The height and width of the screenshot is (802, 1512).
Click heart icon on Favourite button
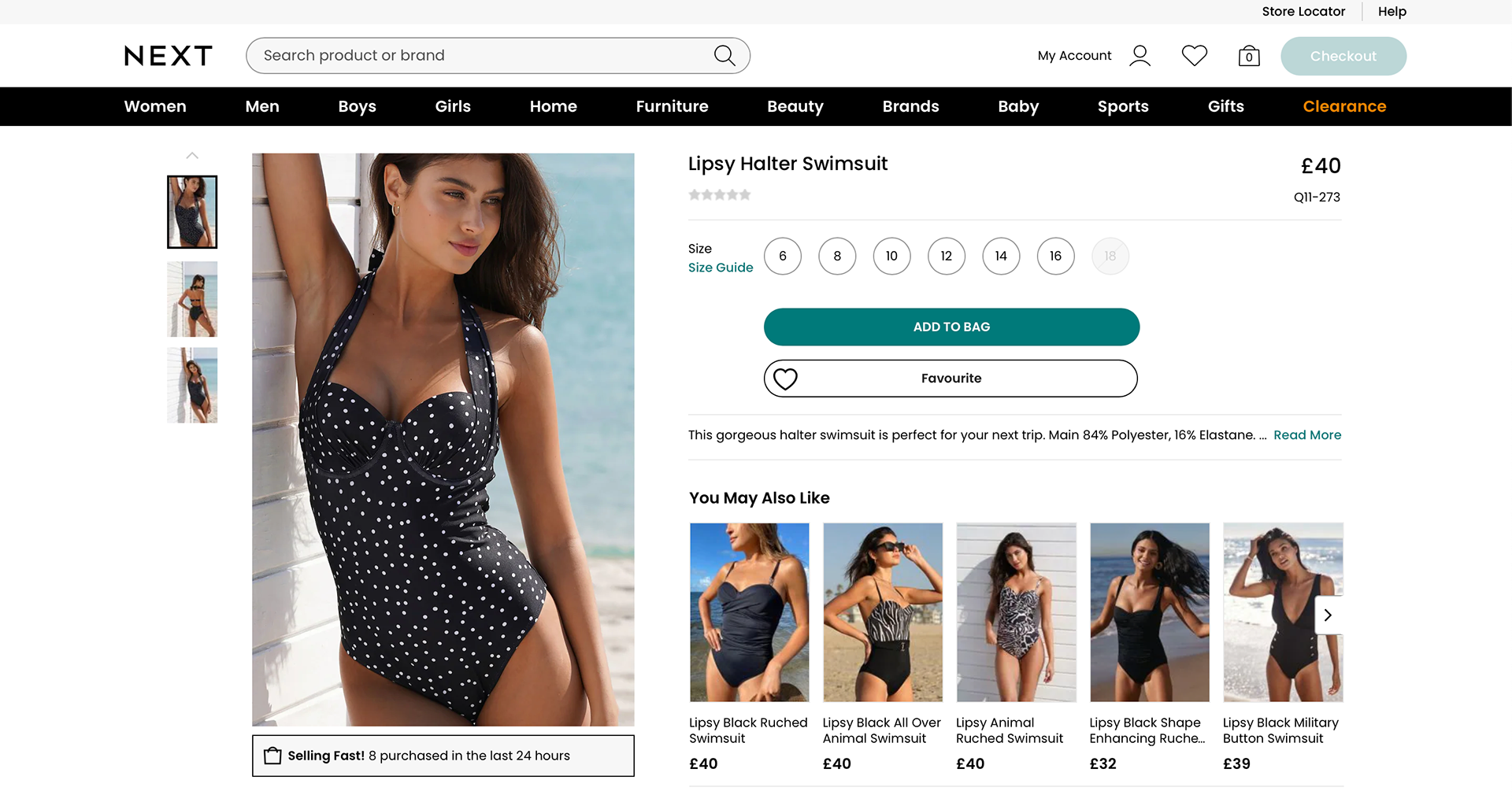click(785, 379)
